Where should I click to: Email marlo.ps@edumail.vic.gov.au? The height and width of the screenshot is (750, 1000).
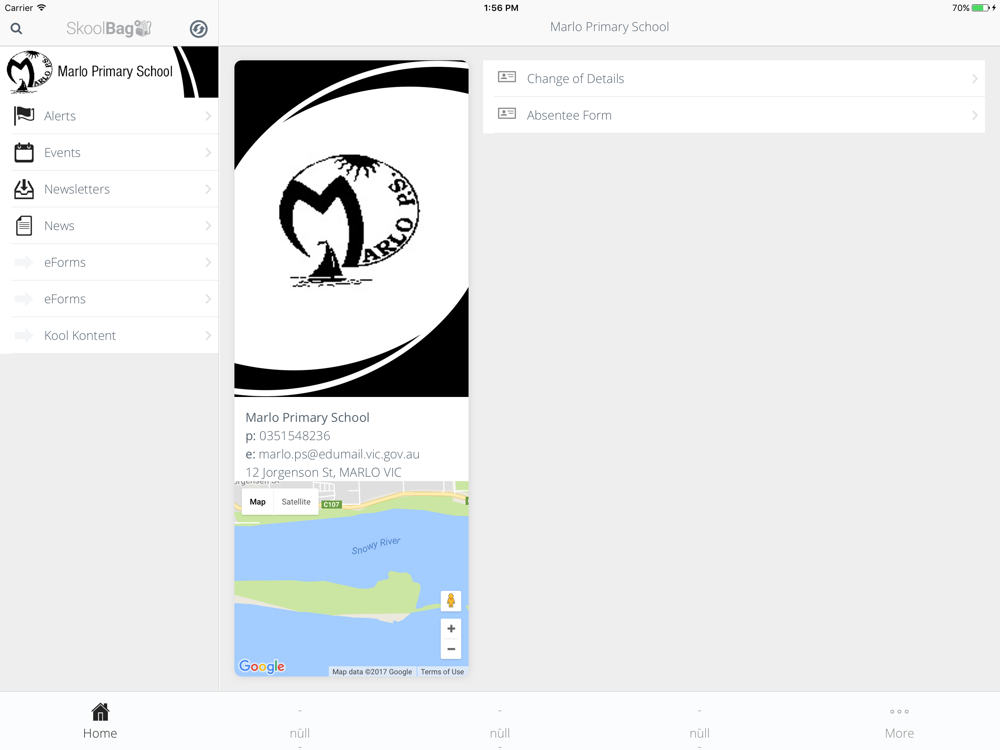tap(339, 454)
